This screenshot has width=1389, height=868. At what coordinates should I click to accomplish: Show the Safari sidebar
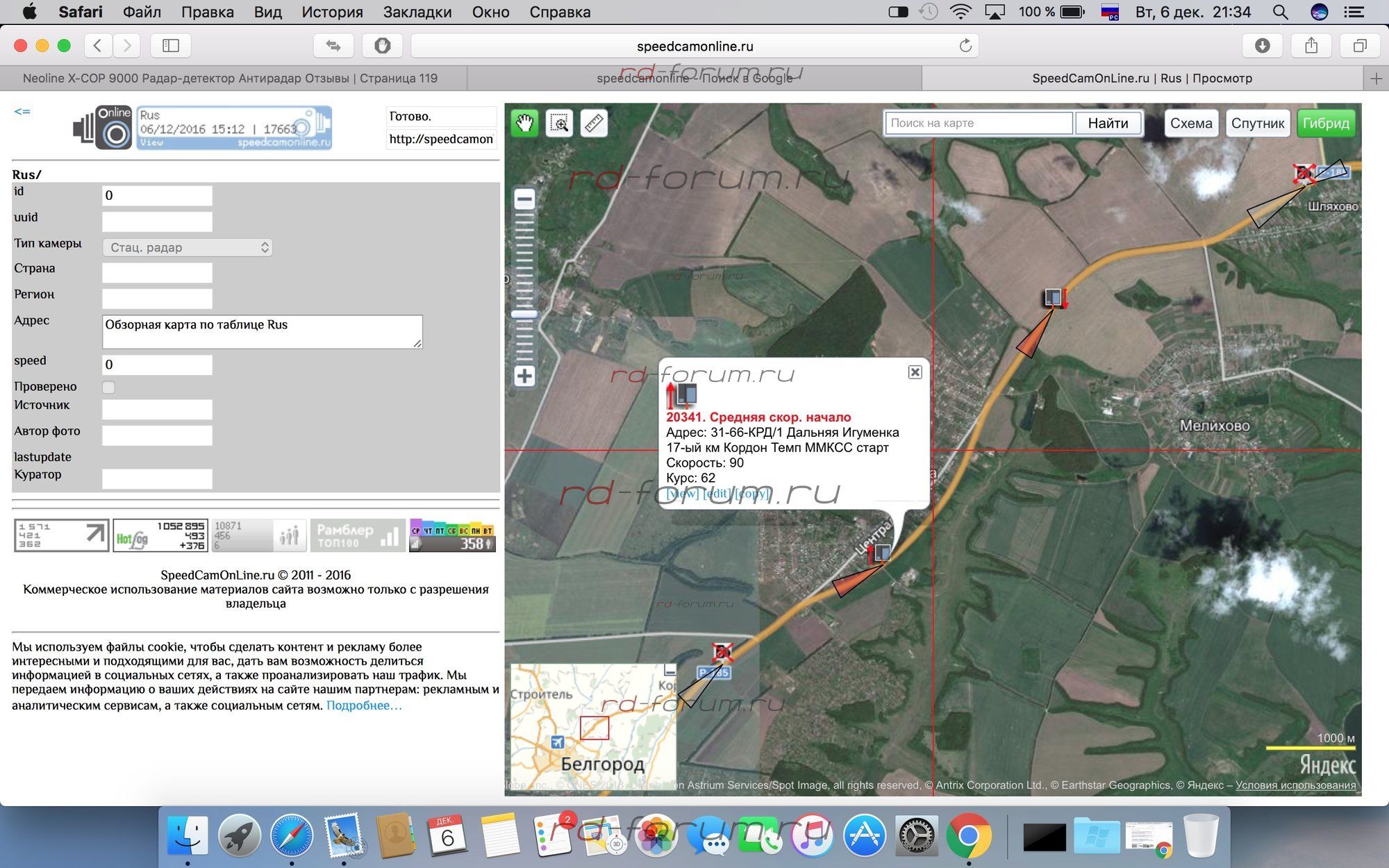pyautogui.click(x=170, y=46)
